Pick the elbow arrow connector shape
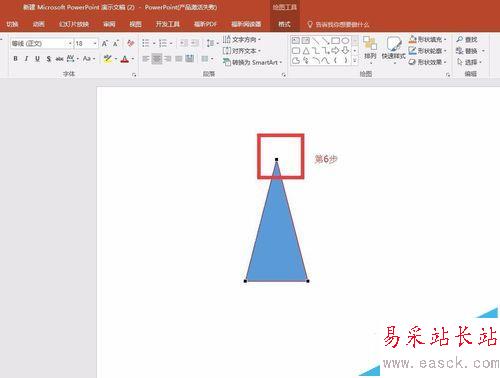Image resolution: width=500 pixels, height=378 pixels. (x=326, y=51)
